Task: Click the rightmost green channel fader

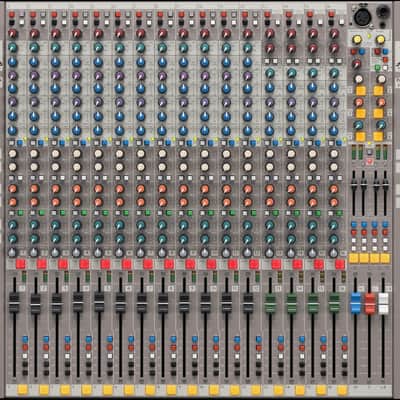Action: (x=334, y=303)
